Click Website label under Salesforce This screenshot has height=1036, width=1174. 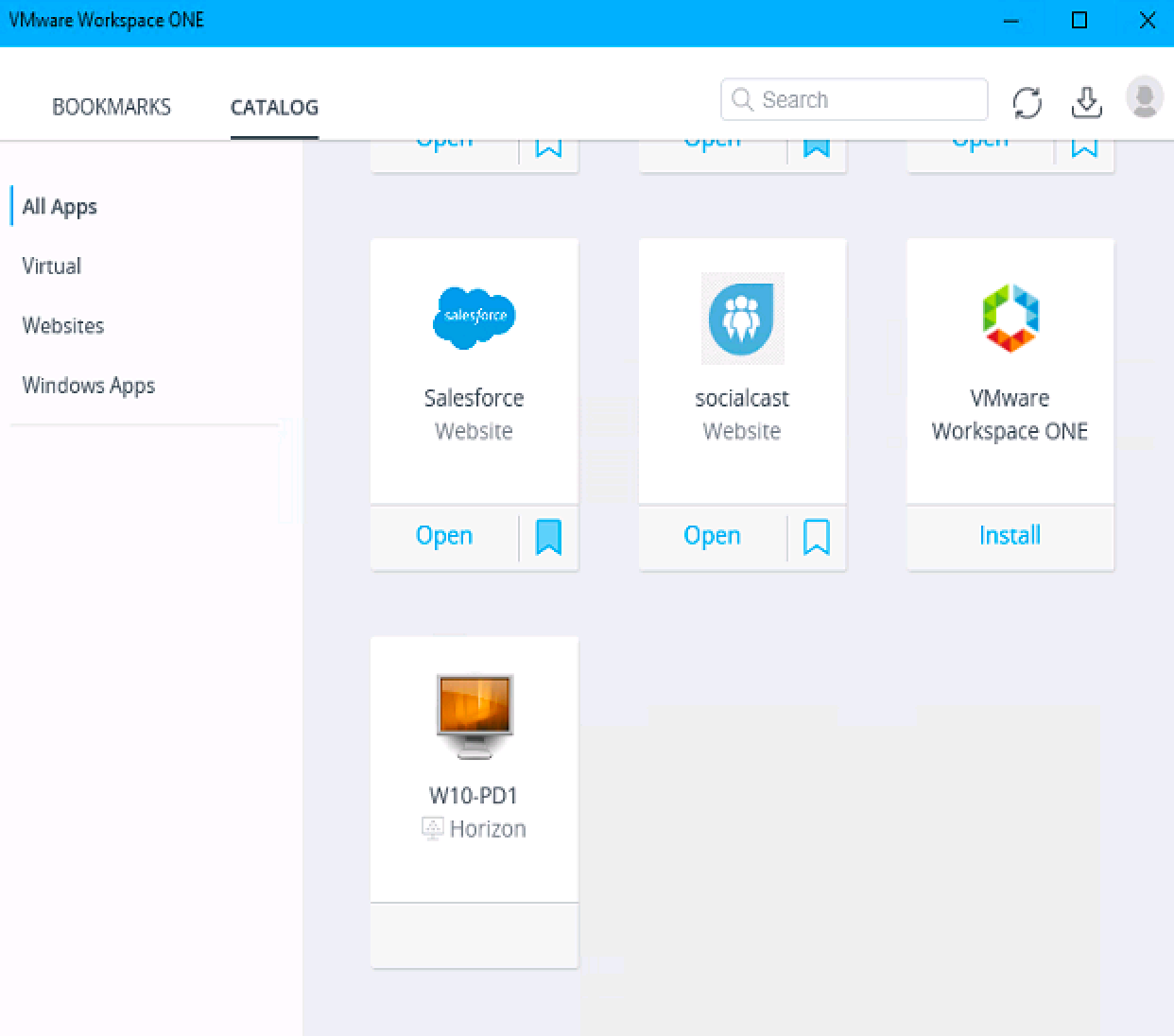[x=475, y=431]
